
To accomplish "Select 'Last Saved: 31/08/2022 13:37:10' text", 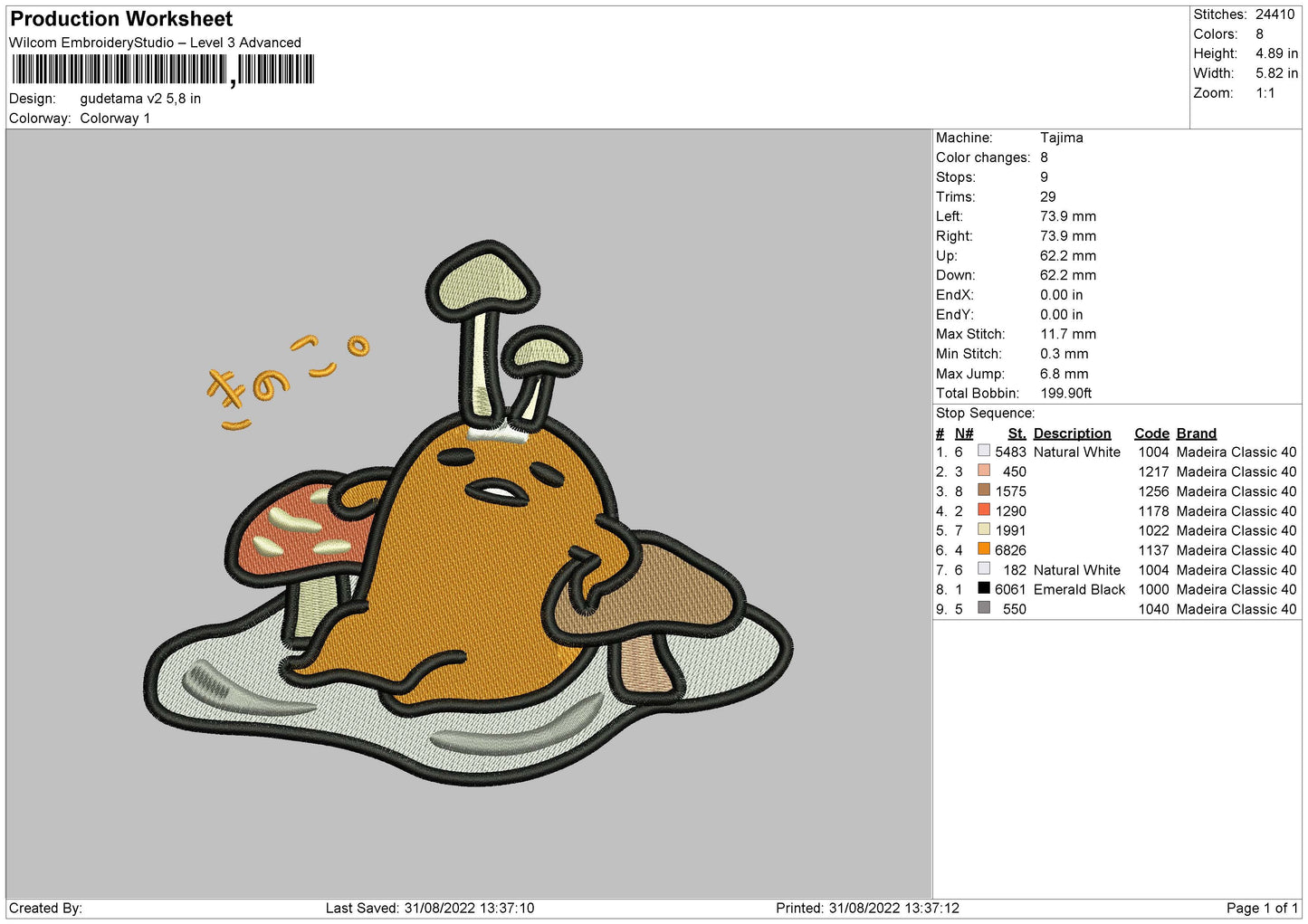I will pyautogui.click(x=430, y=909).
